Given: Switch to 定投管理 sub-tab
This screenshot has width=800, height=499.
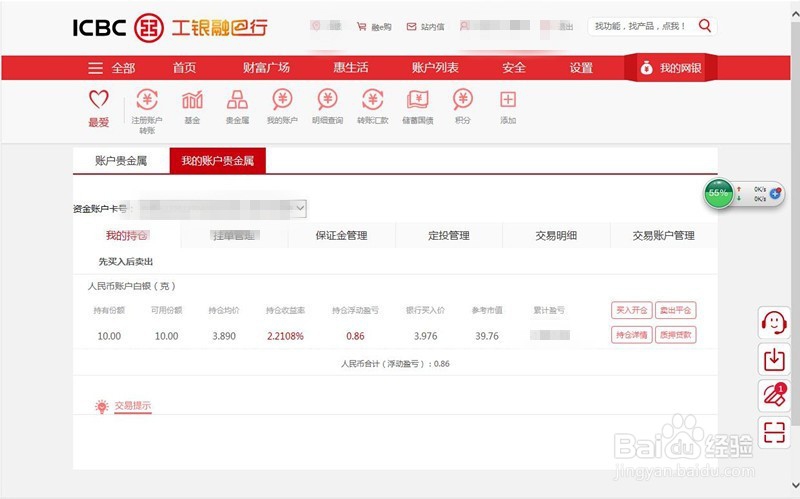Looking at the screenshot, I should tap(449, 236).
